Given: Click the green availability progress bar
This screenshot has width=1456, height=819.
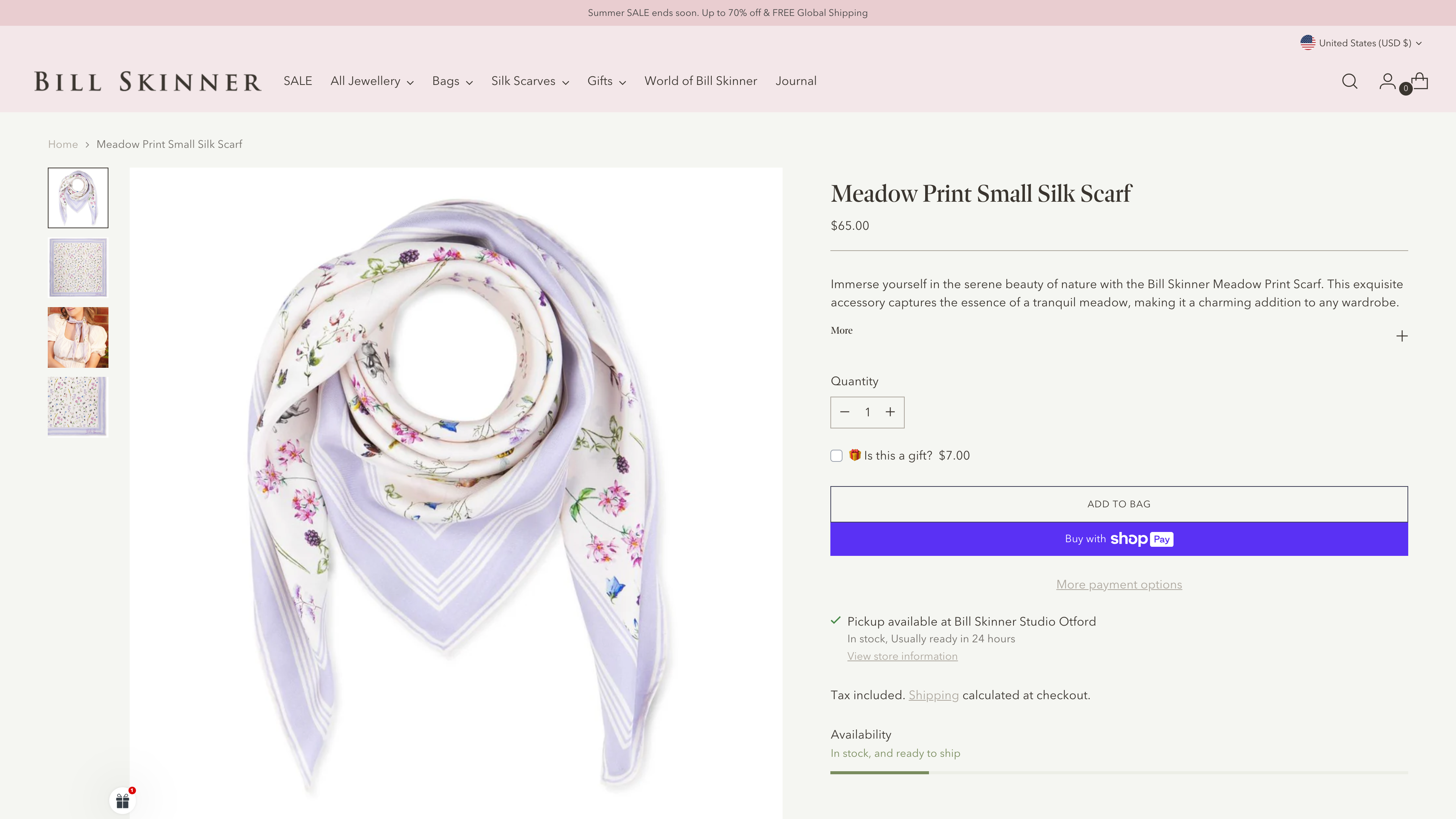Looking at the screenshot, I should point(879,772).
